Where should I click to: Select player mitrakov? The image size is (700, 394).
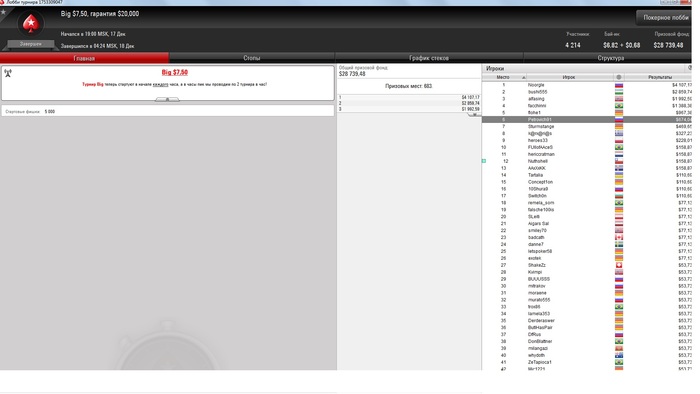537,286
